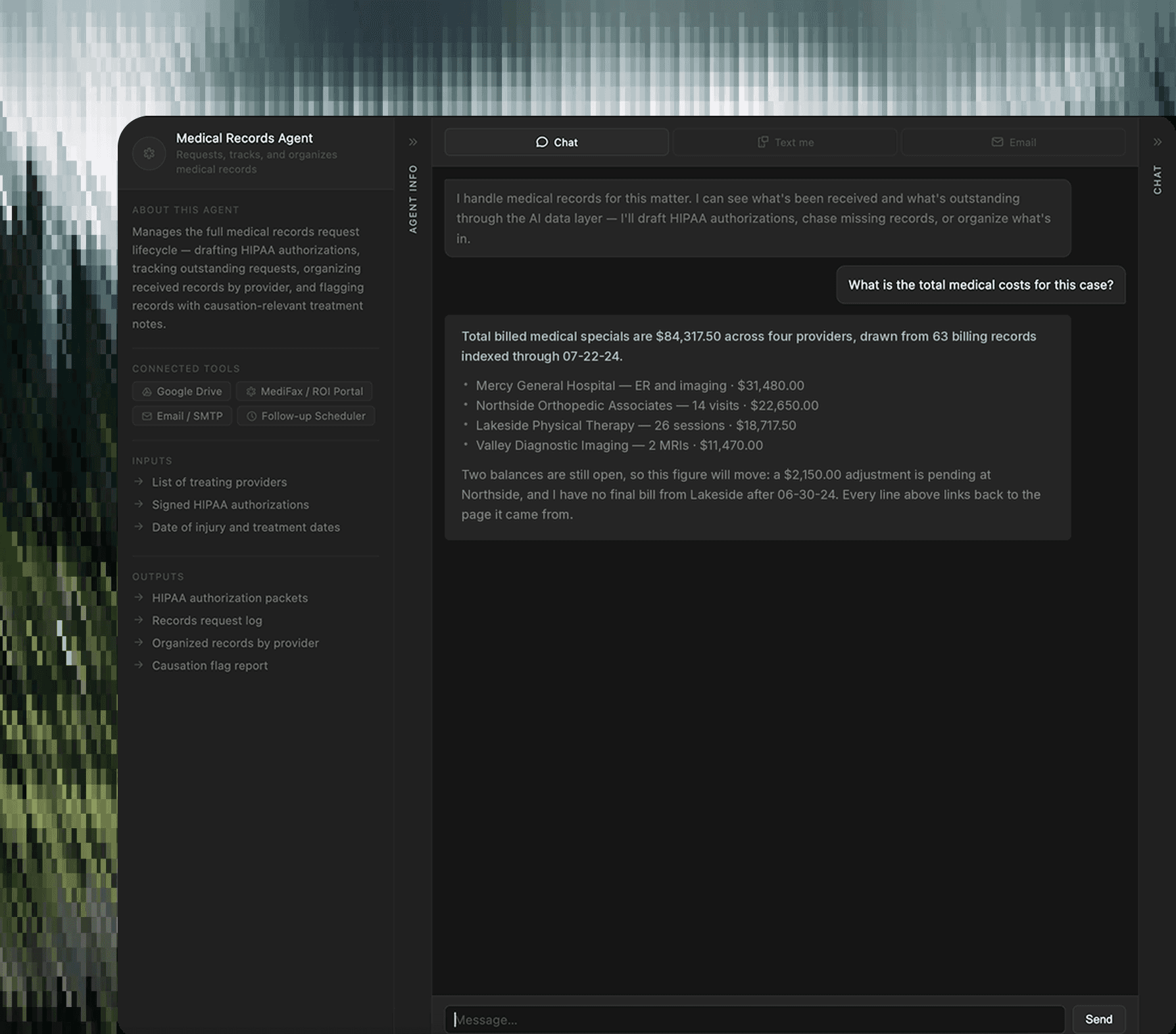Open the Google Drive tool chip
Image resolution: width=1176 pixels, height=1034 pixels.
[182, 391]
